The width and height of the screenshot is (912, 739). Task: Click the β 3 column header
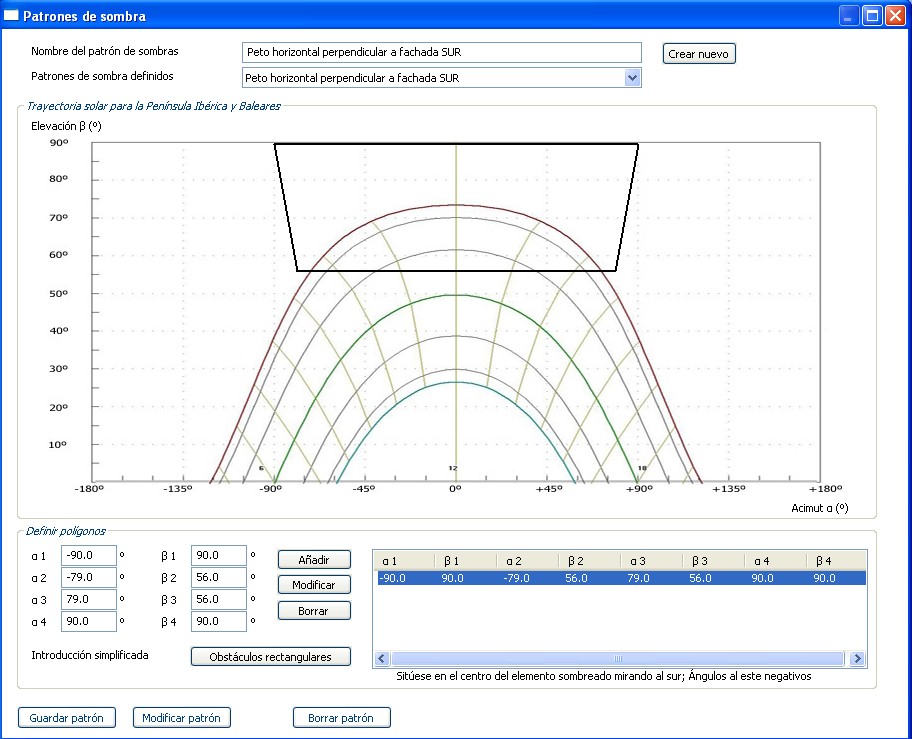pos(713,561)
